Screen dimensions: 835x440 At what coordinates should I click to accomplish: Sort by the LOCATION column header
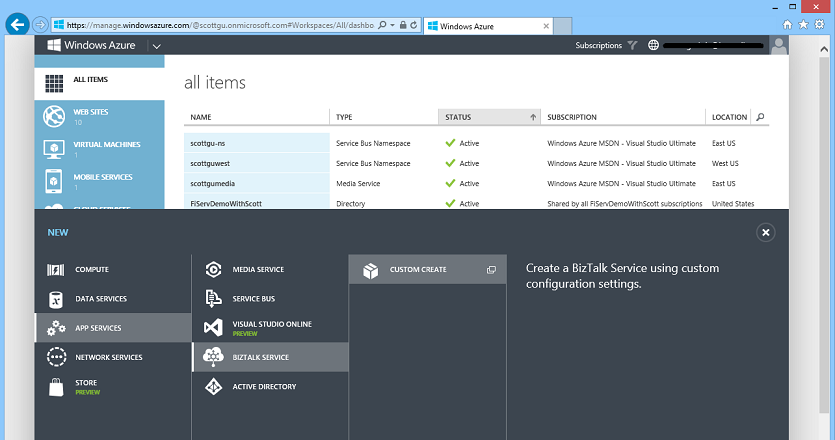[729, 117]
